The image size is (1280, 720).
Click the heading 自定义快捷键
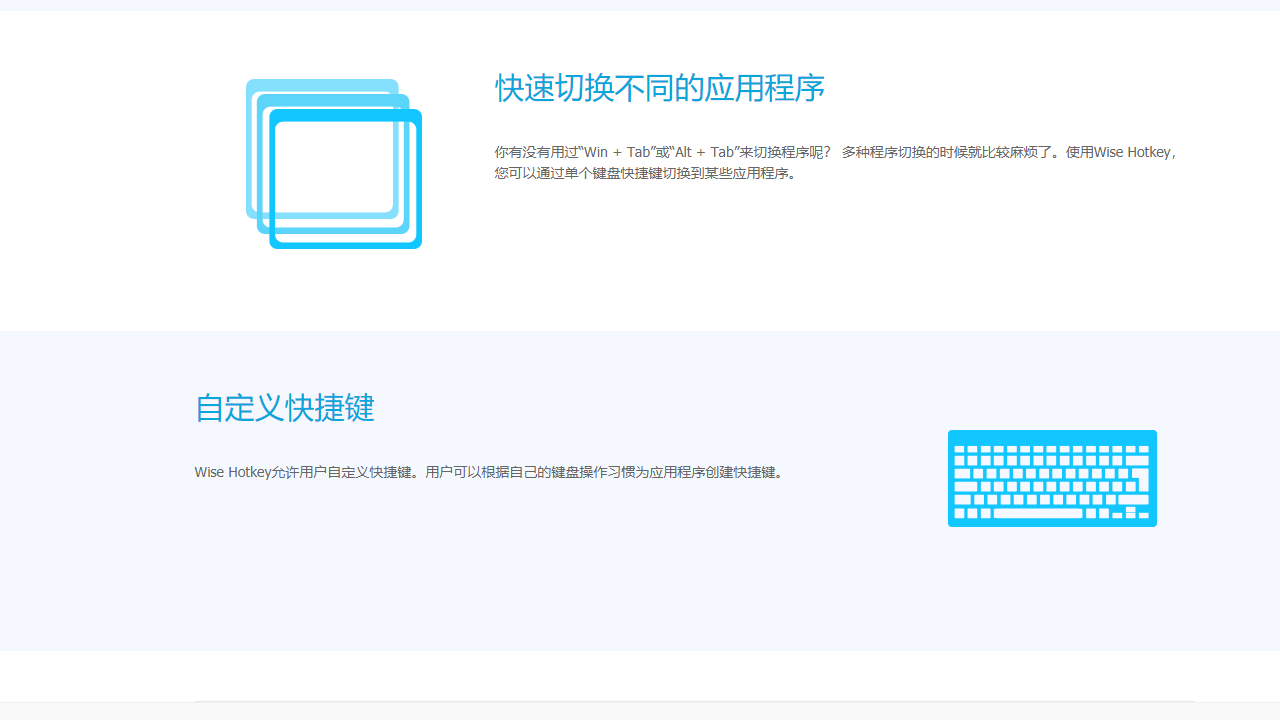point(283,408)
